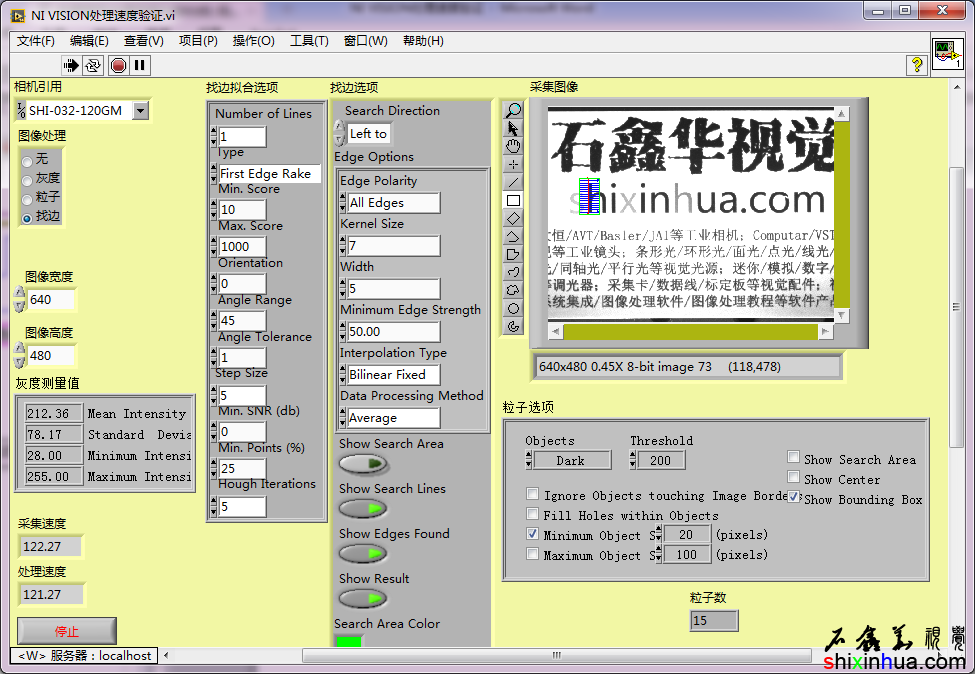The width and height of the screenshot is (975, 674).
Task: Select the Oval ROI tool
Action: [x=514, y=308]
